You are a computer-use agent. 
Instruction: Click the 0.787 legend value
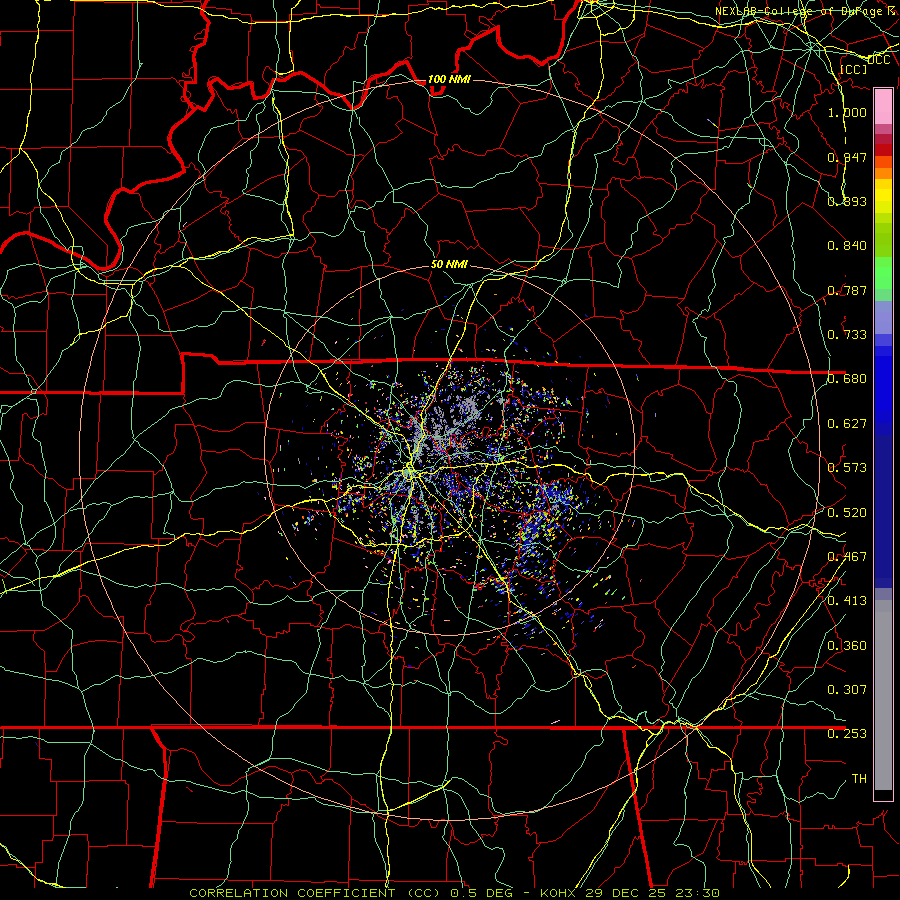pyautogui.click(x=847, y=290)
